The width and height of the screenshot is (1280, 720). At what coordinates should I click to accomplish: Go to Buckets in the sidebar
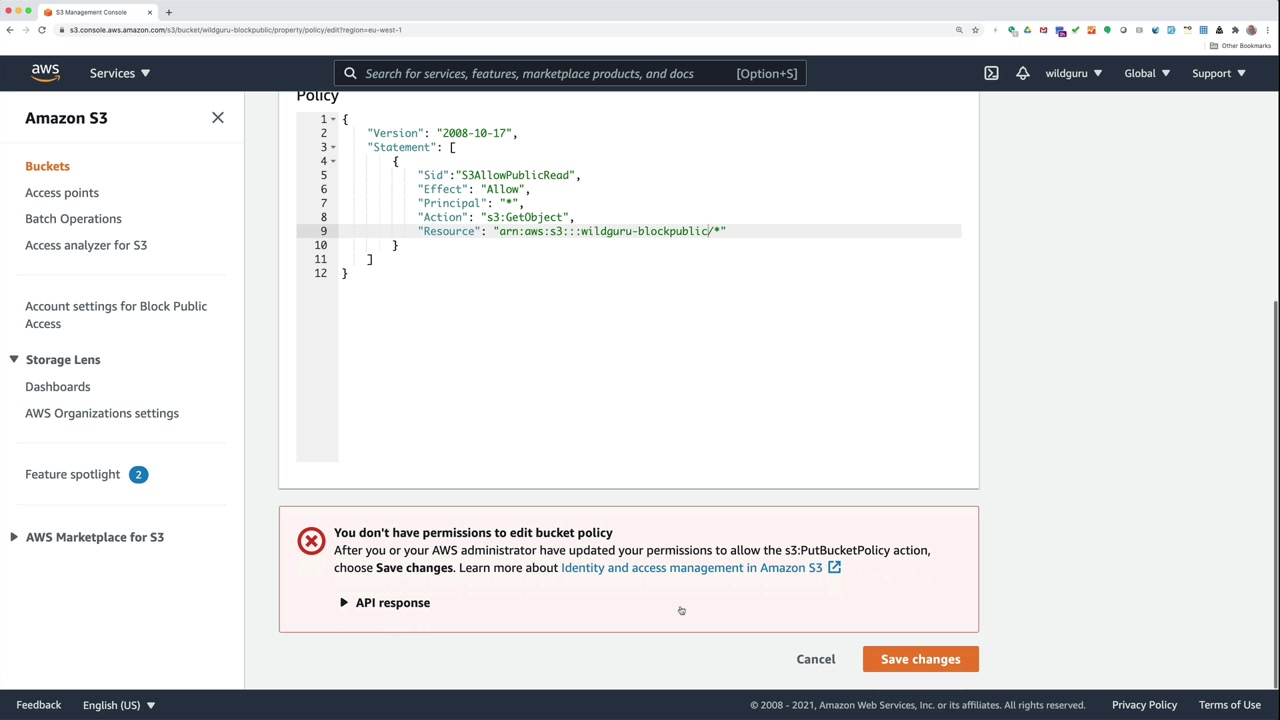[47, 166]
